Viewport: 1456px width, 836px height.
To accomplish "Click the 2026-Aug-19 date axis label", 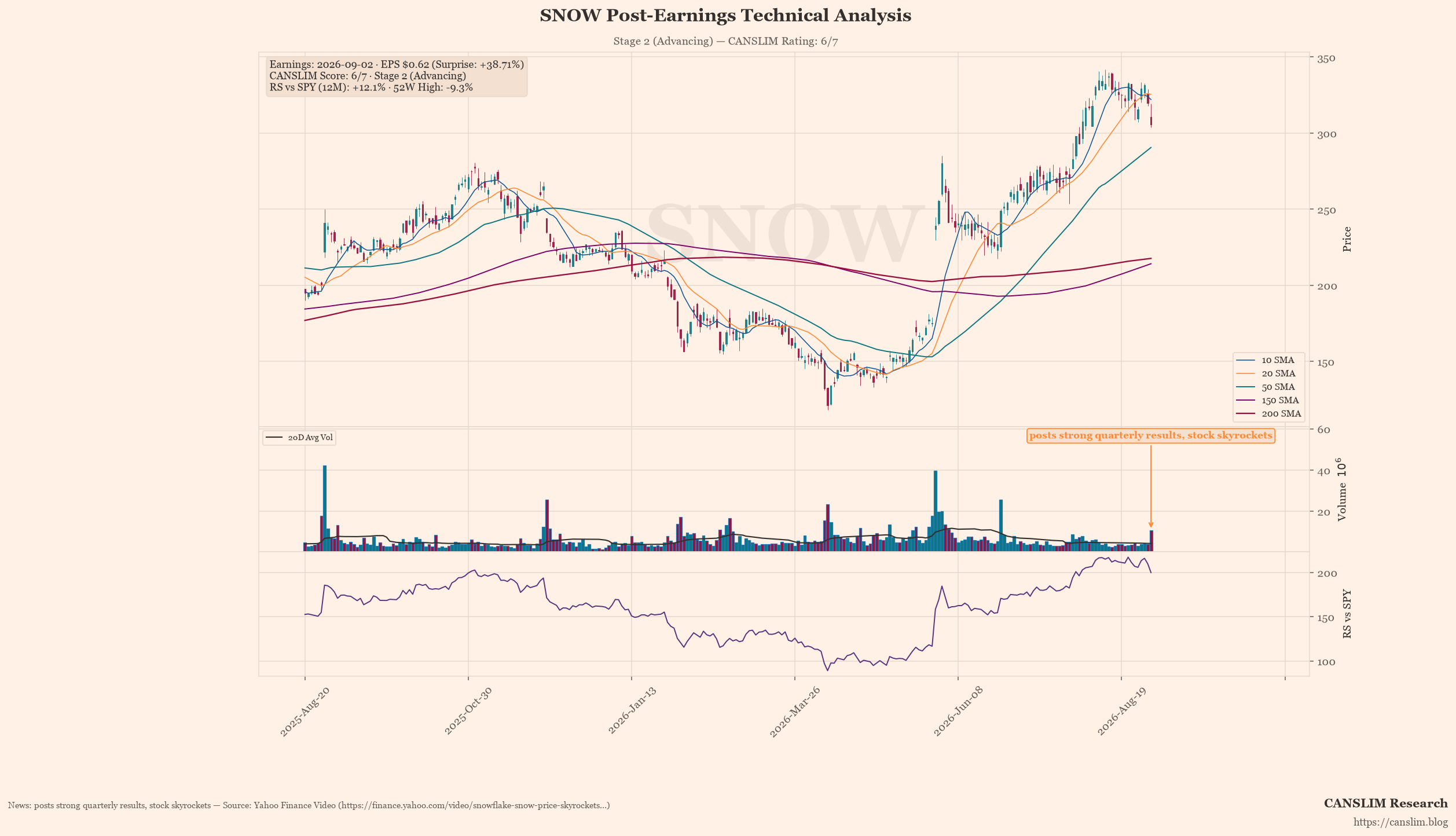I will pos(1121,712).
